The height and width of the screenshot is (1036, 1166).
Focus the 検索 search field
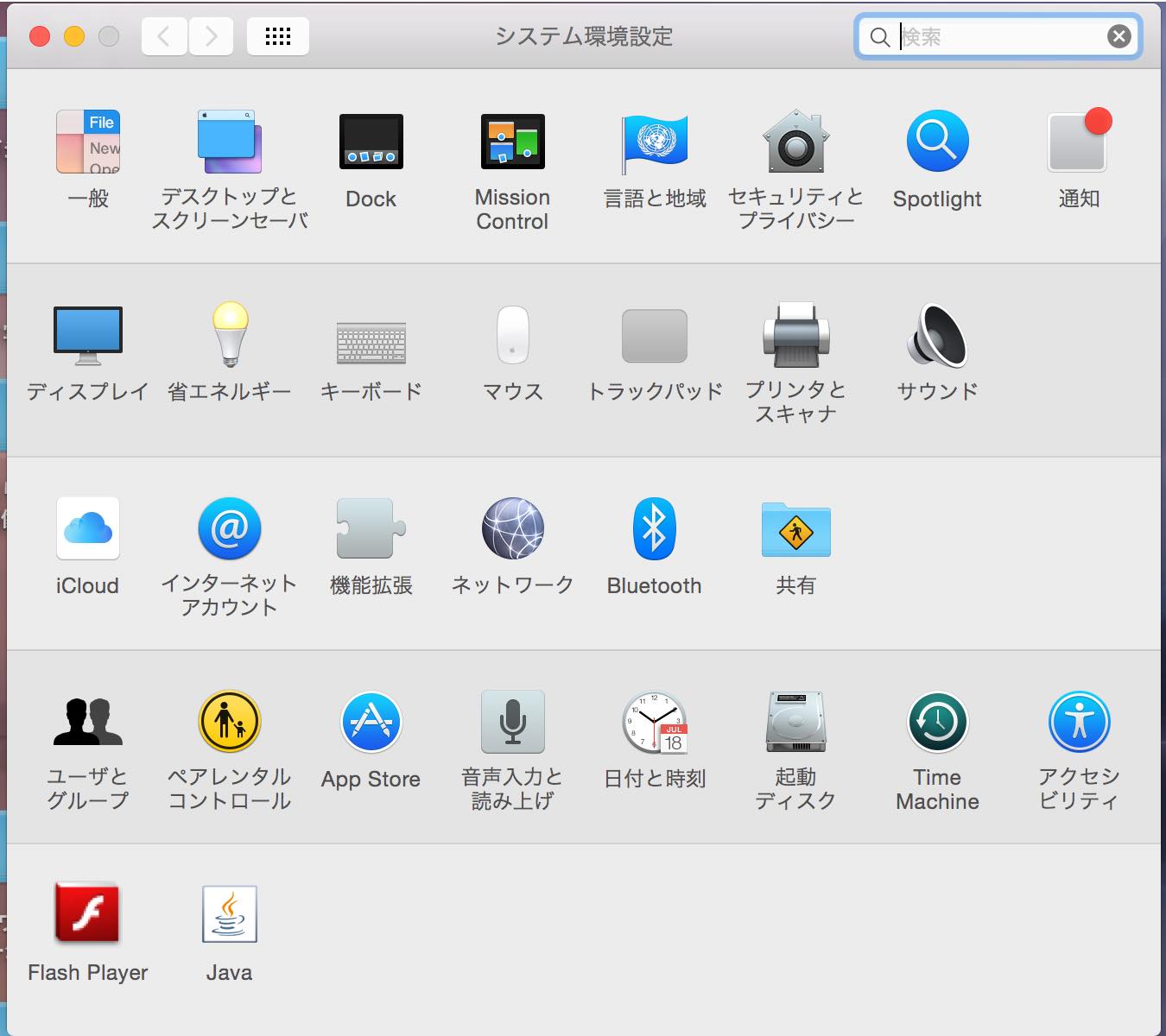coord(998,36)
